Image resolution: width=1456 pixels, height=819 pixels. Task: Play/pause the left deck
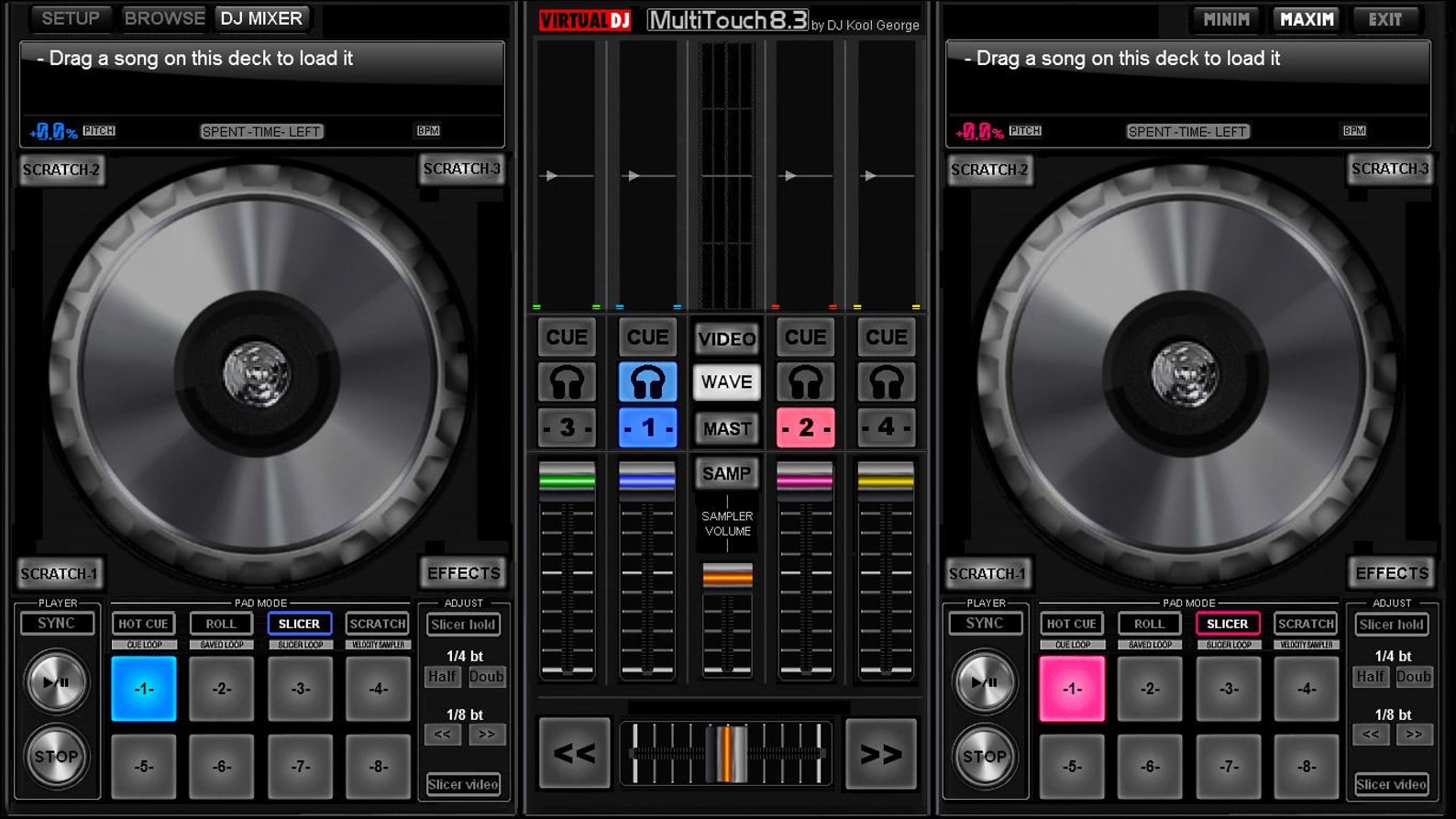click(56, 682)
